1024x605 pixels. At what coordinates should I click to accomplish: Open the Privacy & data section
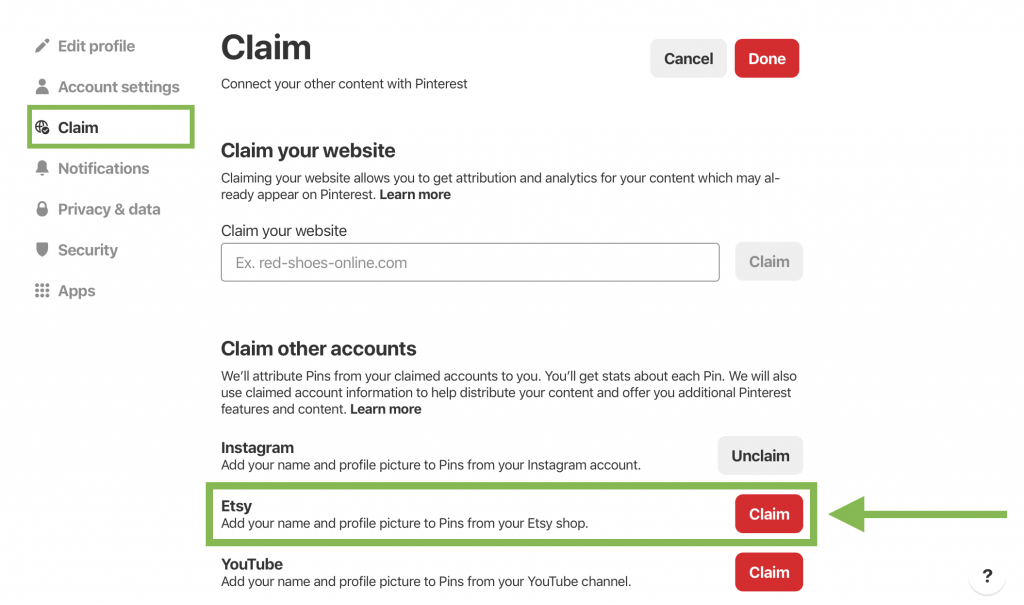109,210
